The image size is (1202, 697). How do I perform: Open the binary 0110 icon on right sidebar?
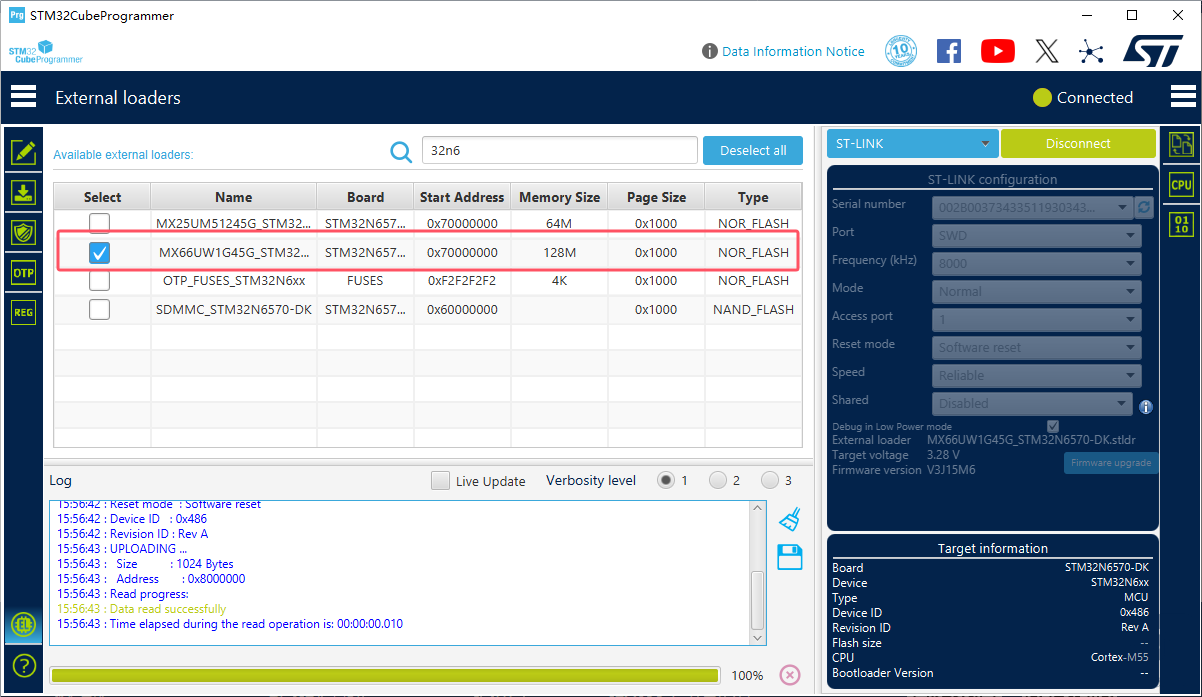click(x=1182, y=224)
